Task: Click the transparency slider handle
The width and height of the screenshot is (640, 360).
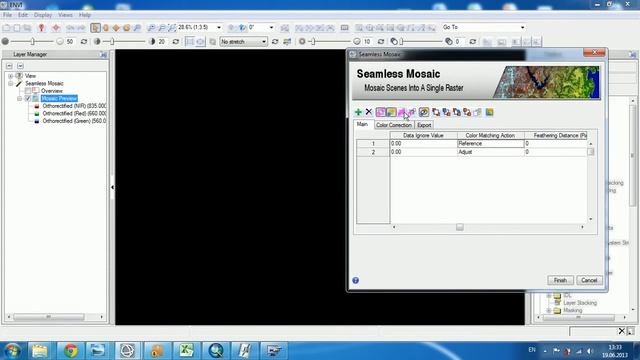Action: [402, 42]
